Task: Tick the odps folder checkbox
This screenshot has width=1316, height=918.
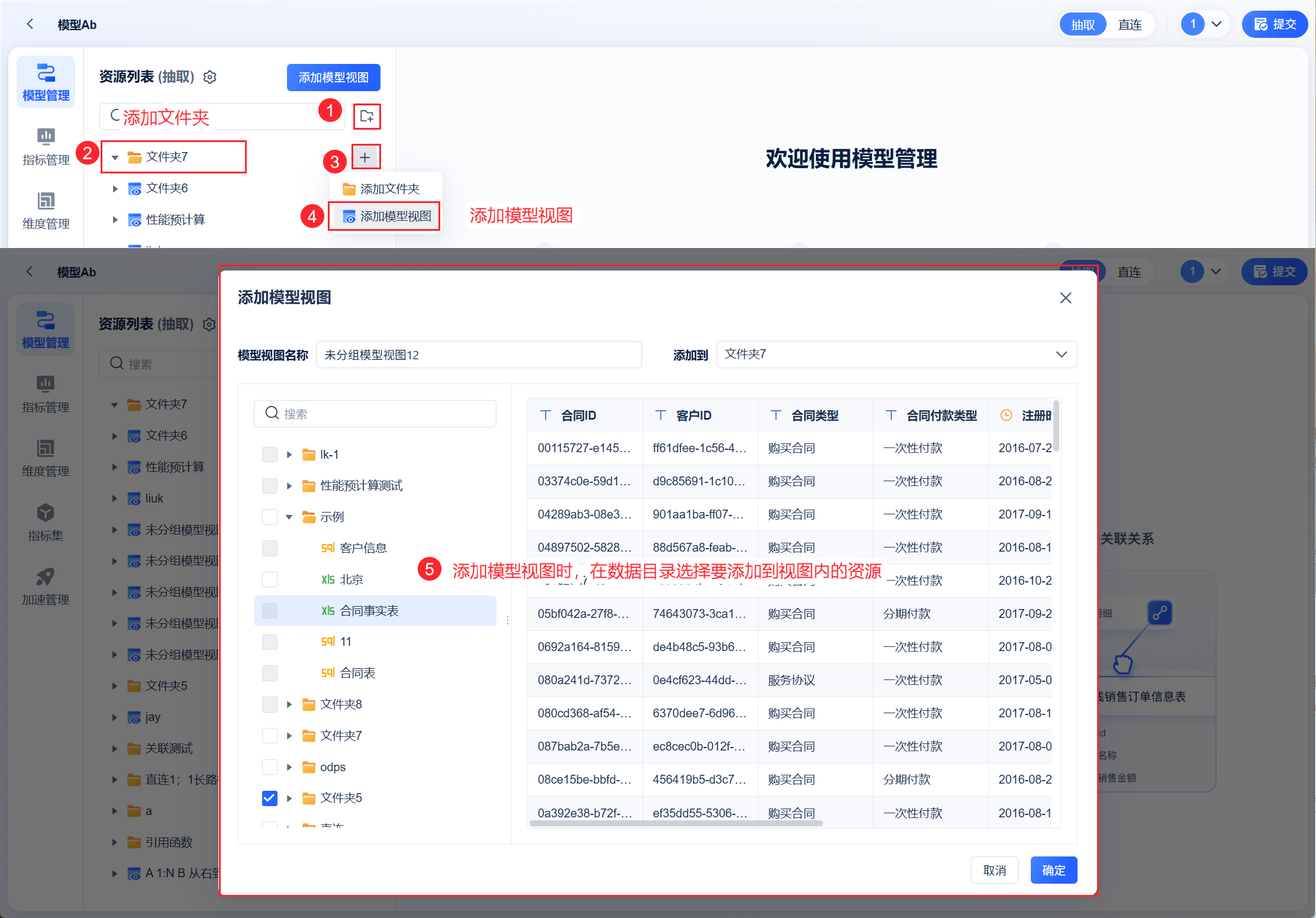Action: [x=269, y=767]
